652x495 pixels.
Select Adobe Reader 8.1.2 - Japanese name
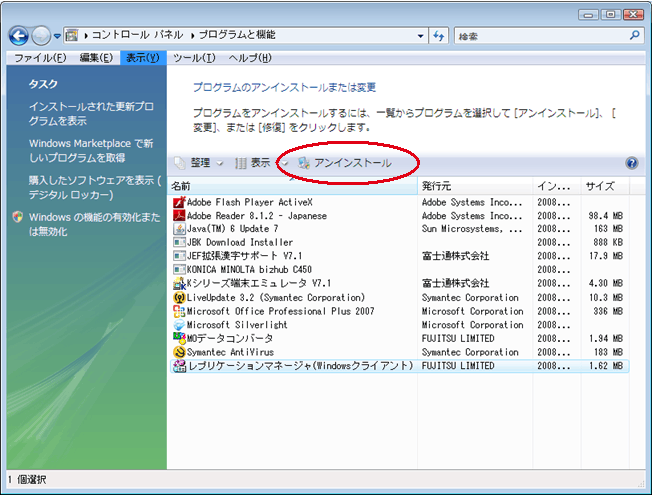tap(257, 215)
